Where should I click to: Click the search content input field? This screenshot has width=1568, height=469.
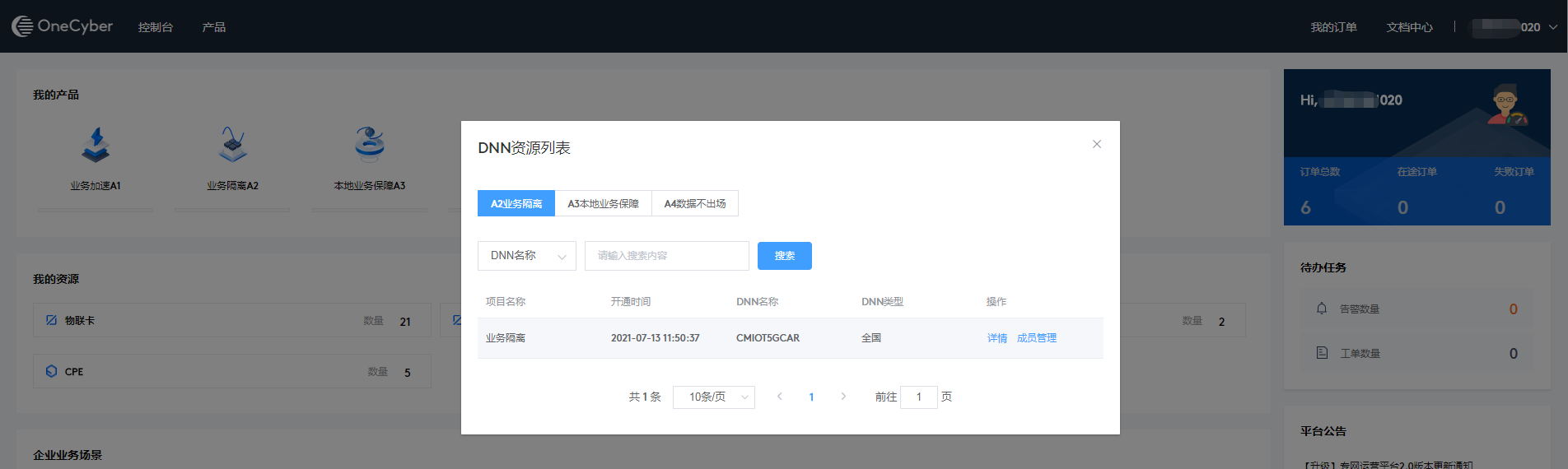pos(666,256)
